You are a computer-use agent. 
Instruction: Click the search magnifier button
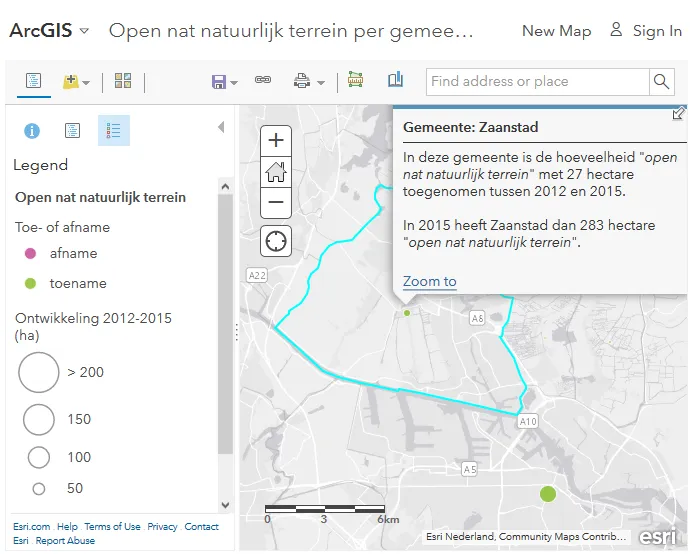tap(662, 81)
